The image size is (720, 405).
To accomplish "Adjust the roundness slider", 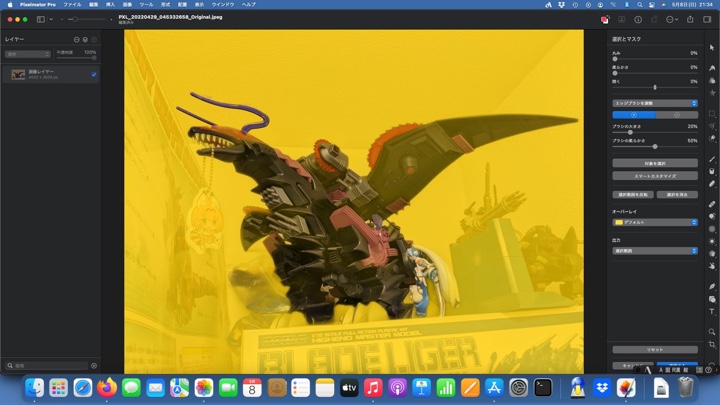I will (x=655, y=59).
